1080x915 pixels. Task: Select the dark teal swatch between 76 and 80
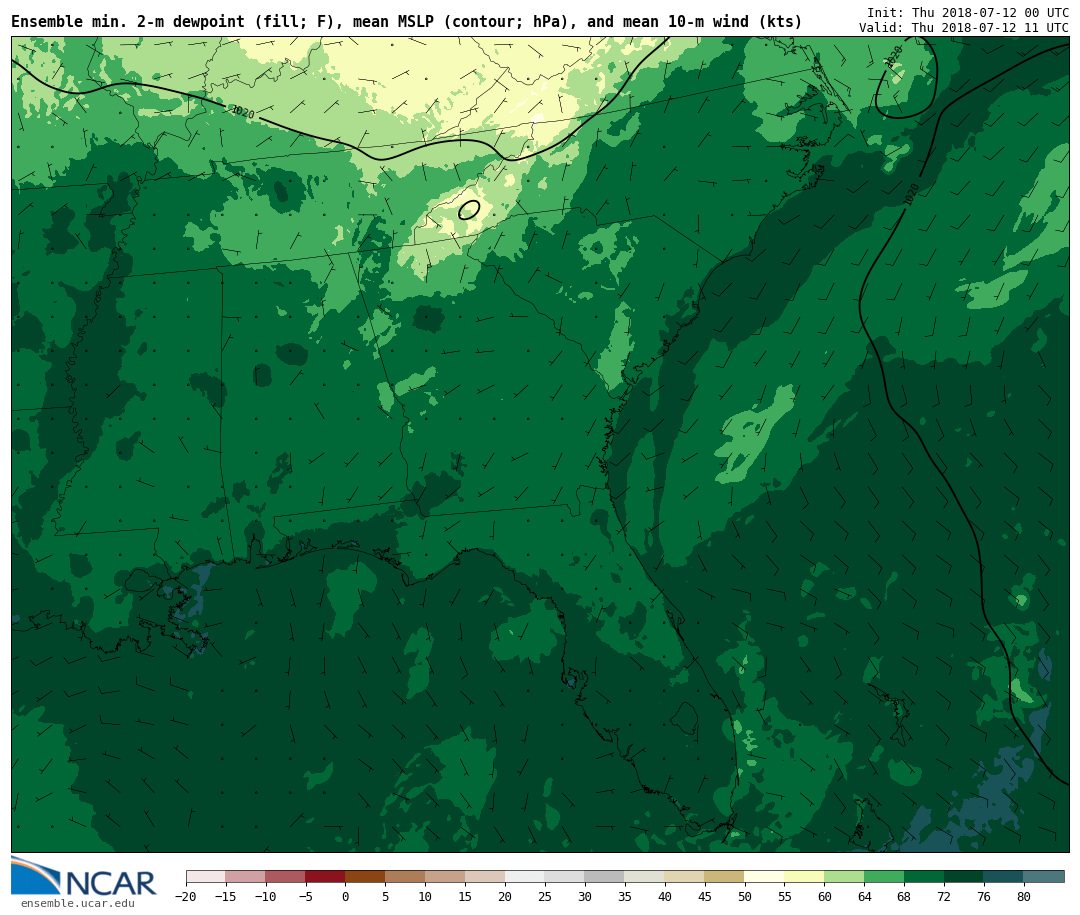click(x=1003, y=877)
